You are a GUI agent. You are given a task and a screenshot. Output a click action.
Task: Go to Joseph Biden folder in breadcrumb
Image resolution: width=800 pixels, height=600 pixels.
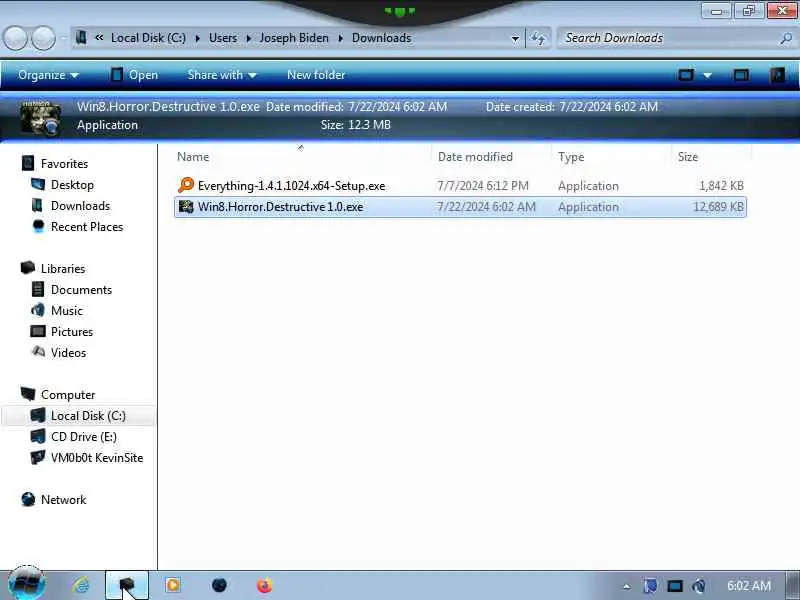click(294, 38)
